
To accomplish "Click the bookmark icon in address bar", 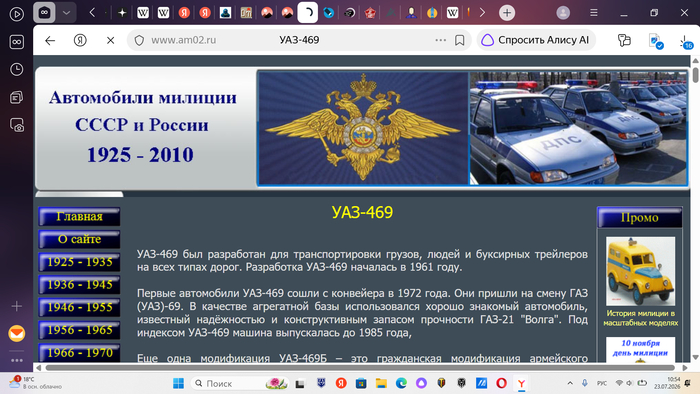I will click(x=459, y=40).
